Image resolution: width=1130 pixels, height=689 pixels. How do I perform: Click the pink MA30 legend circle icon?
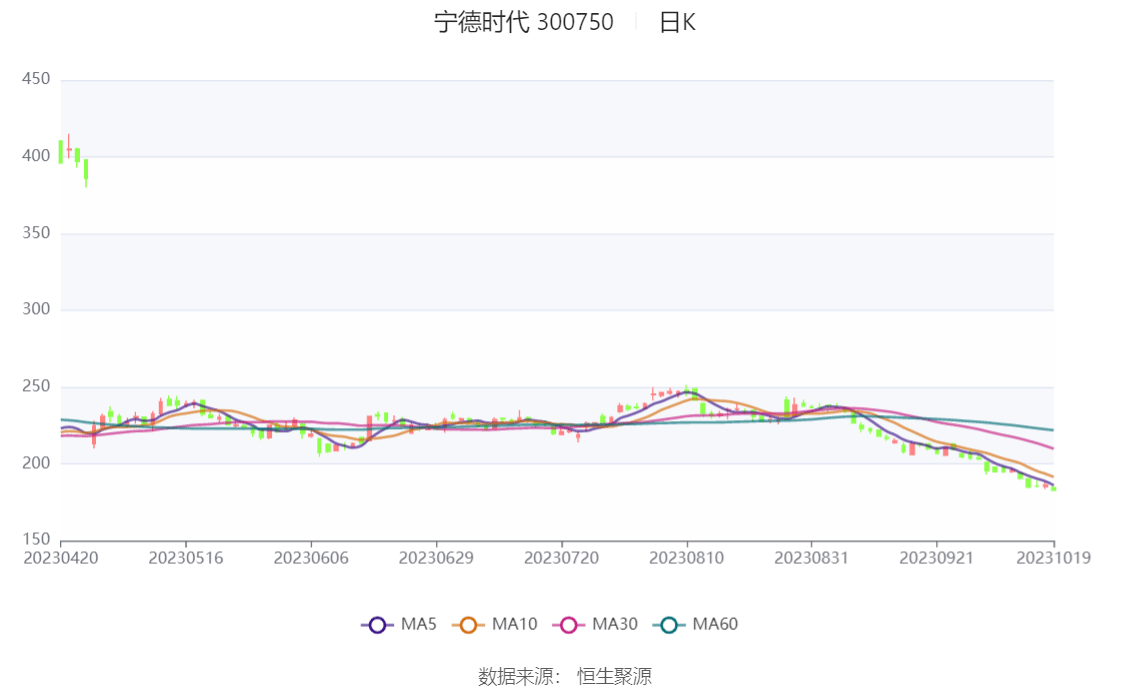point(568,625)
